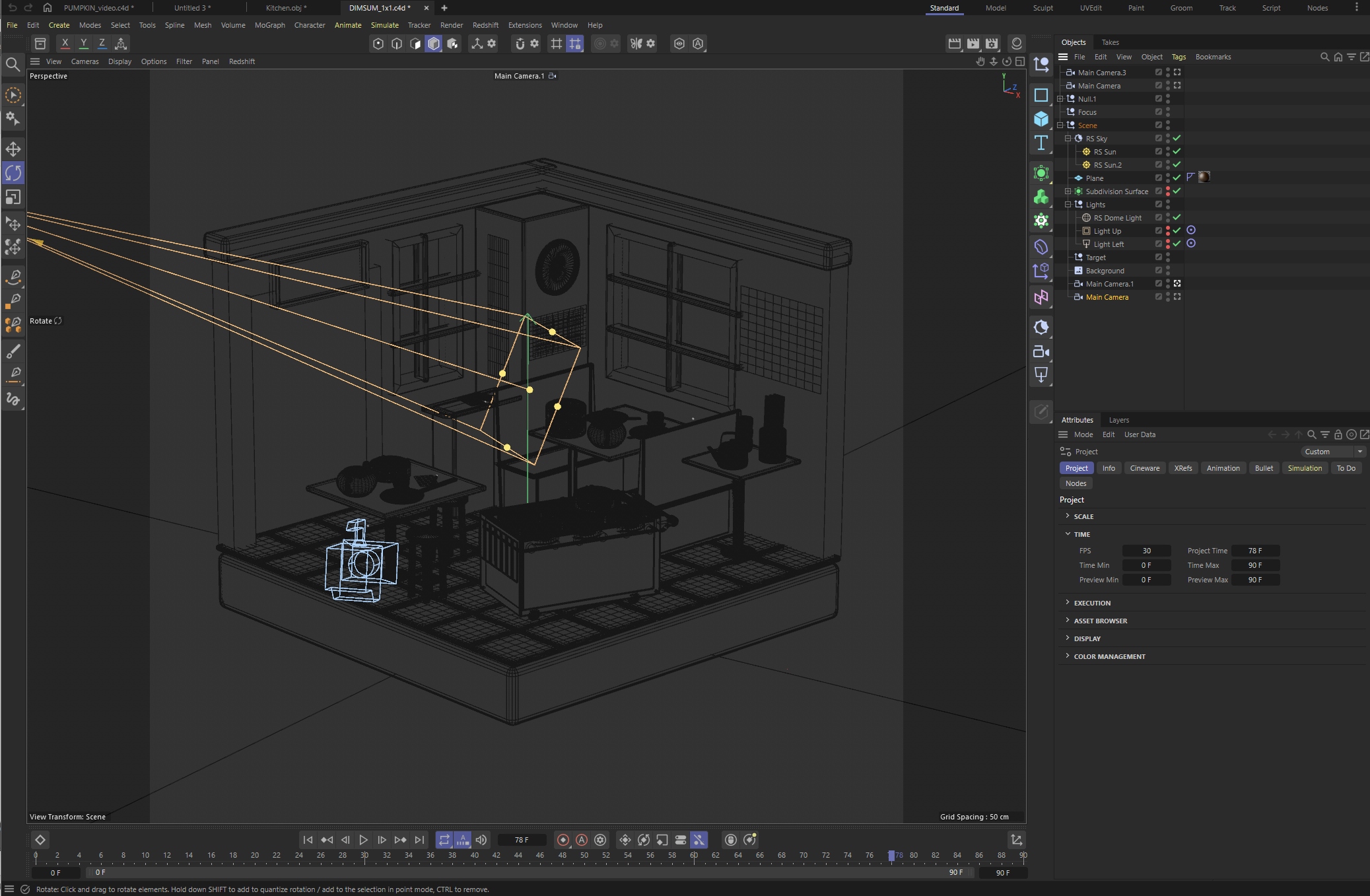The image size is (1370, 896).
Task: Toggle the X axis lock
Action: click(x=65, y=44)
